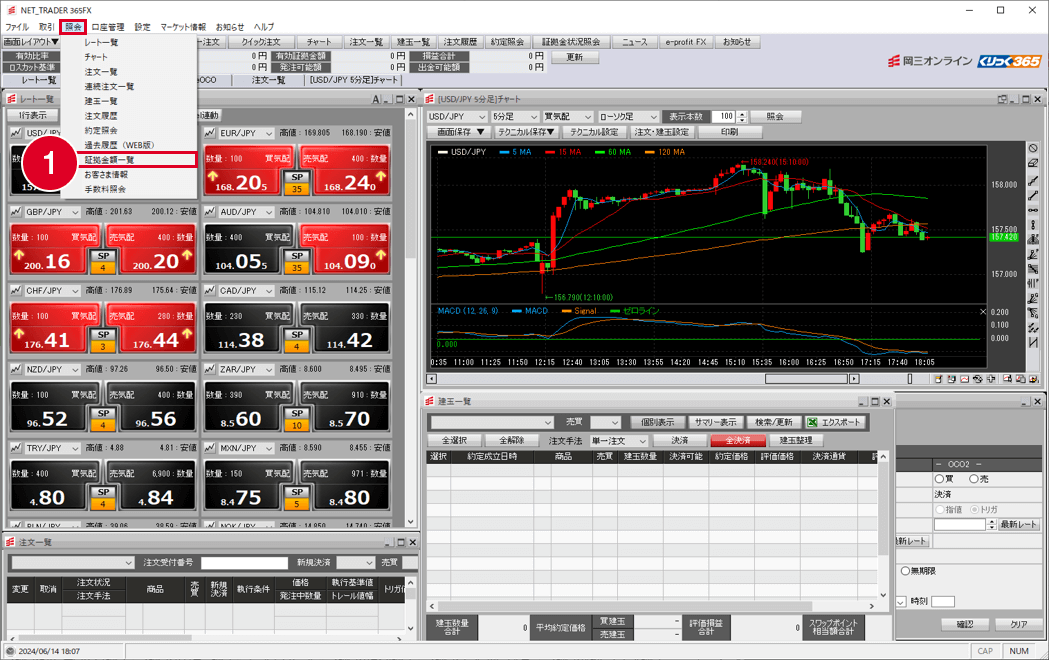The image size is (1050, 660).
Task: Select the vertical line tool in chart sidebar
Action: [x=1033, y=224]
